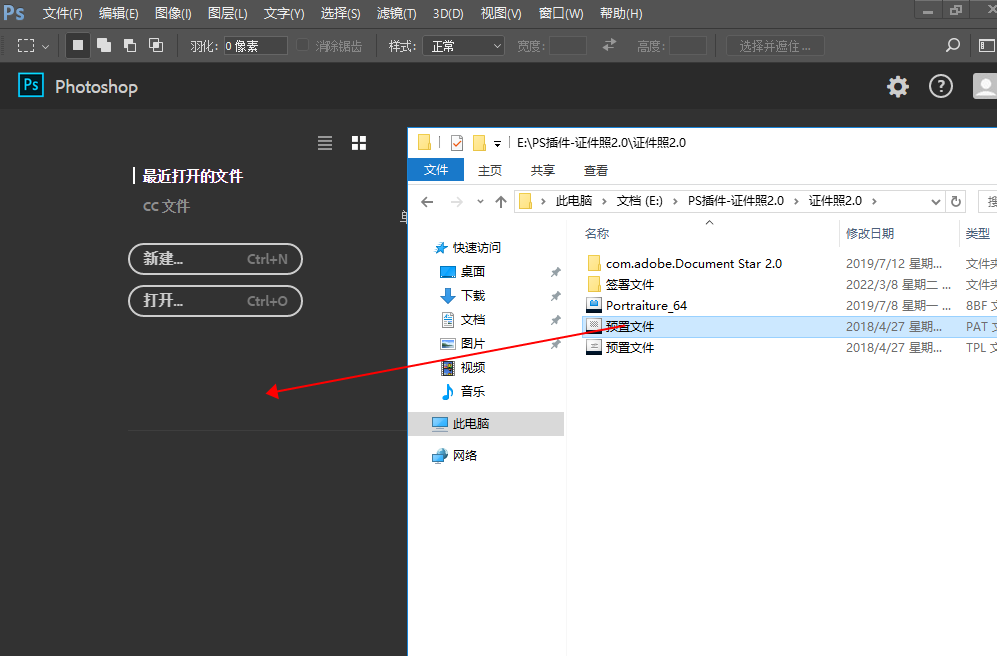Viewport: 997px width, 656px height.
Task: Select the rectangular marquee tool preset icon
Action: (26, 46)
